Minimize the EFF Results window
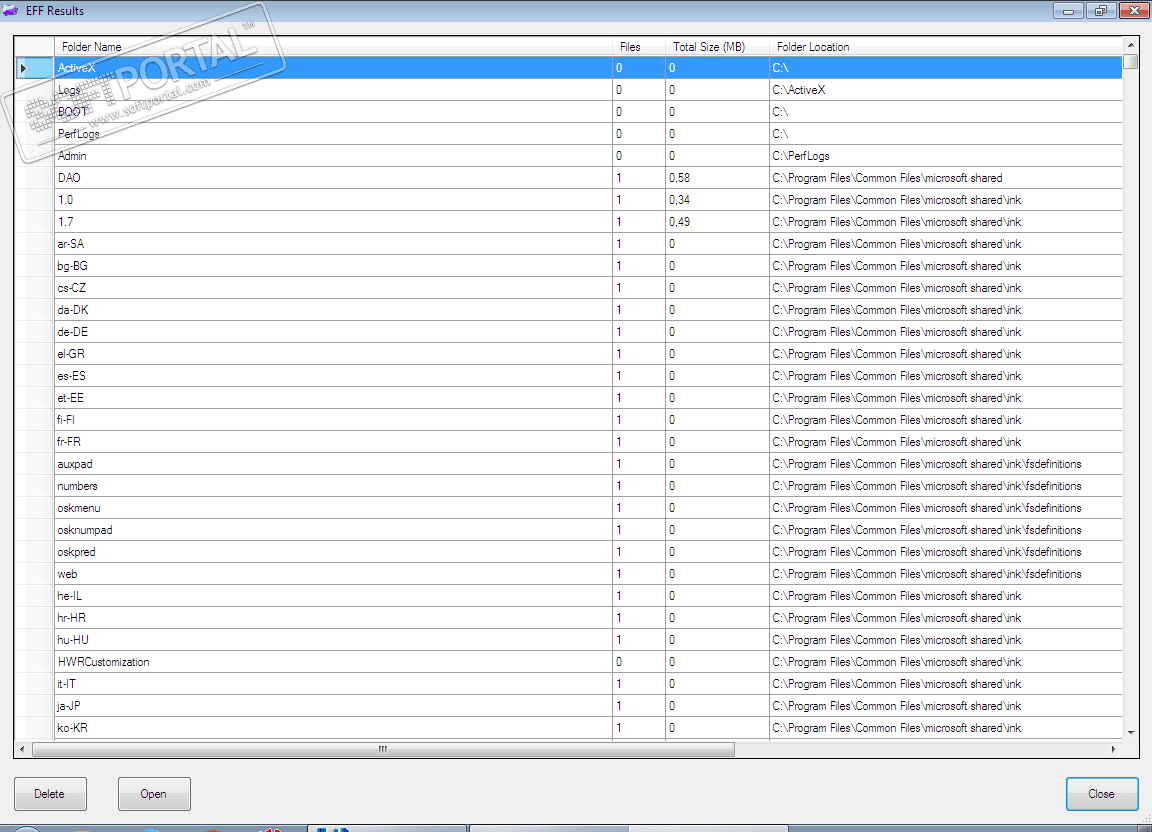This screenshot has width=1152, height=832. pos(1069,10)
